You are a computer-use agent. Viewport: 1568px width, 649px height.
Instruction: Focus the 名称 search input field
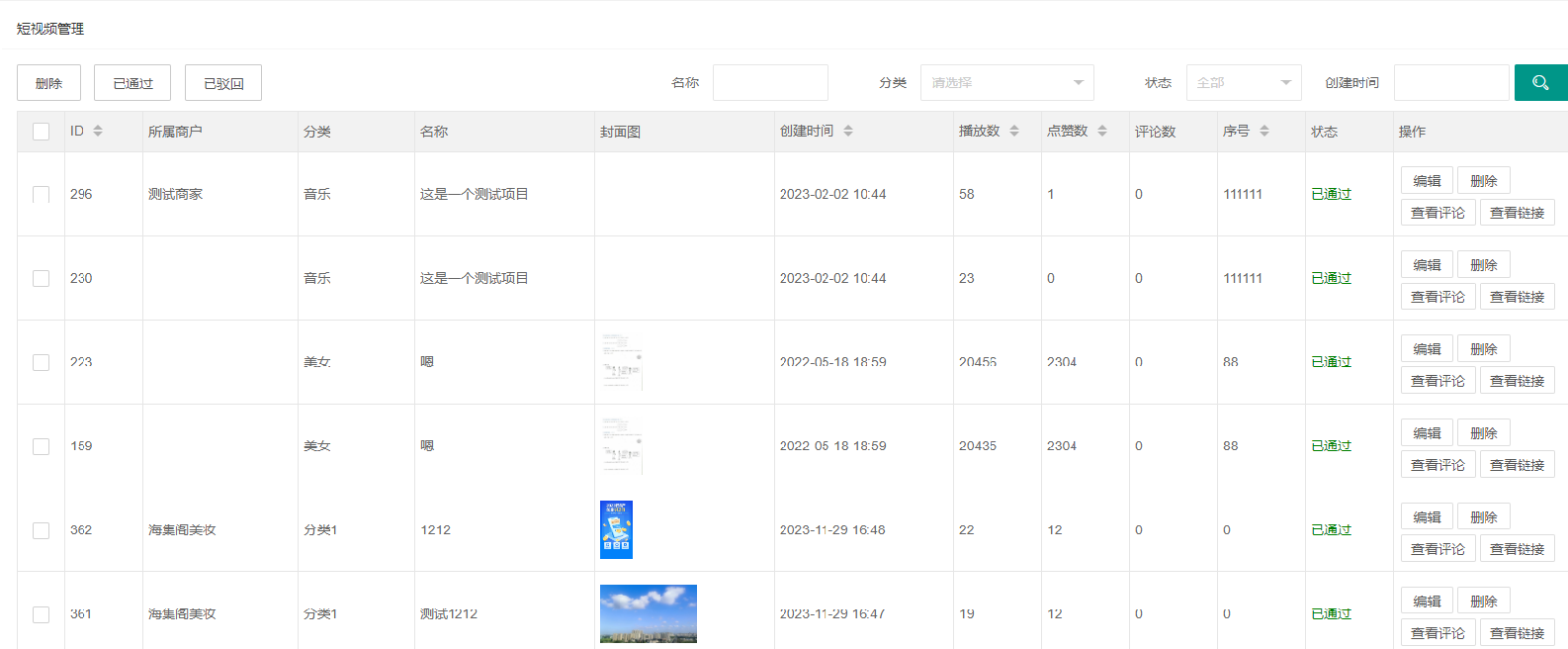click(770, 83)
